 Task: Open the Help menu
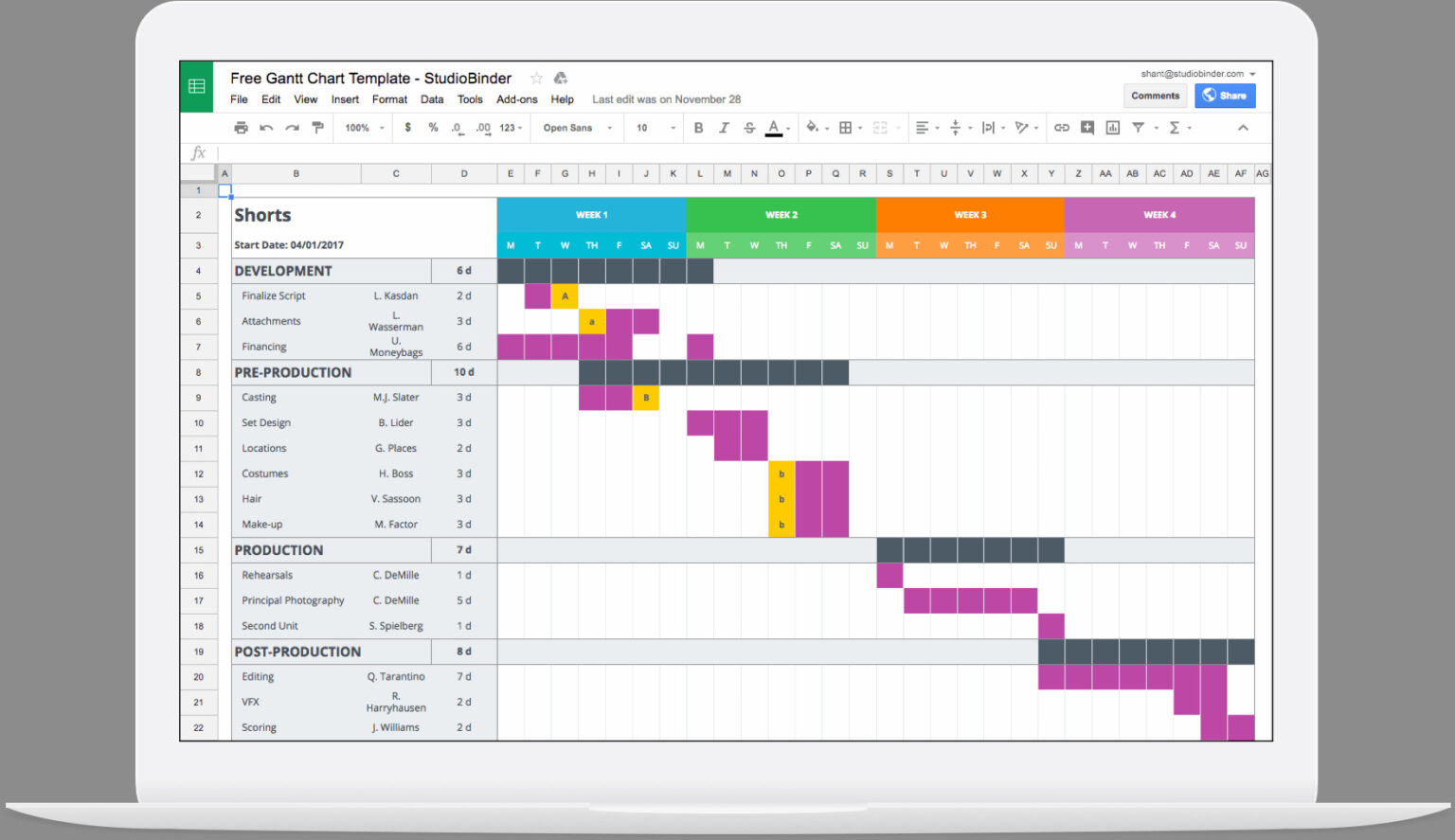(562, 99)
